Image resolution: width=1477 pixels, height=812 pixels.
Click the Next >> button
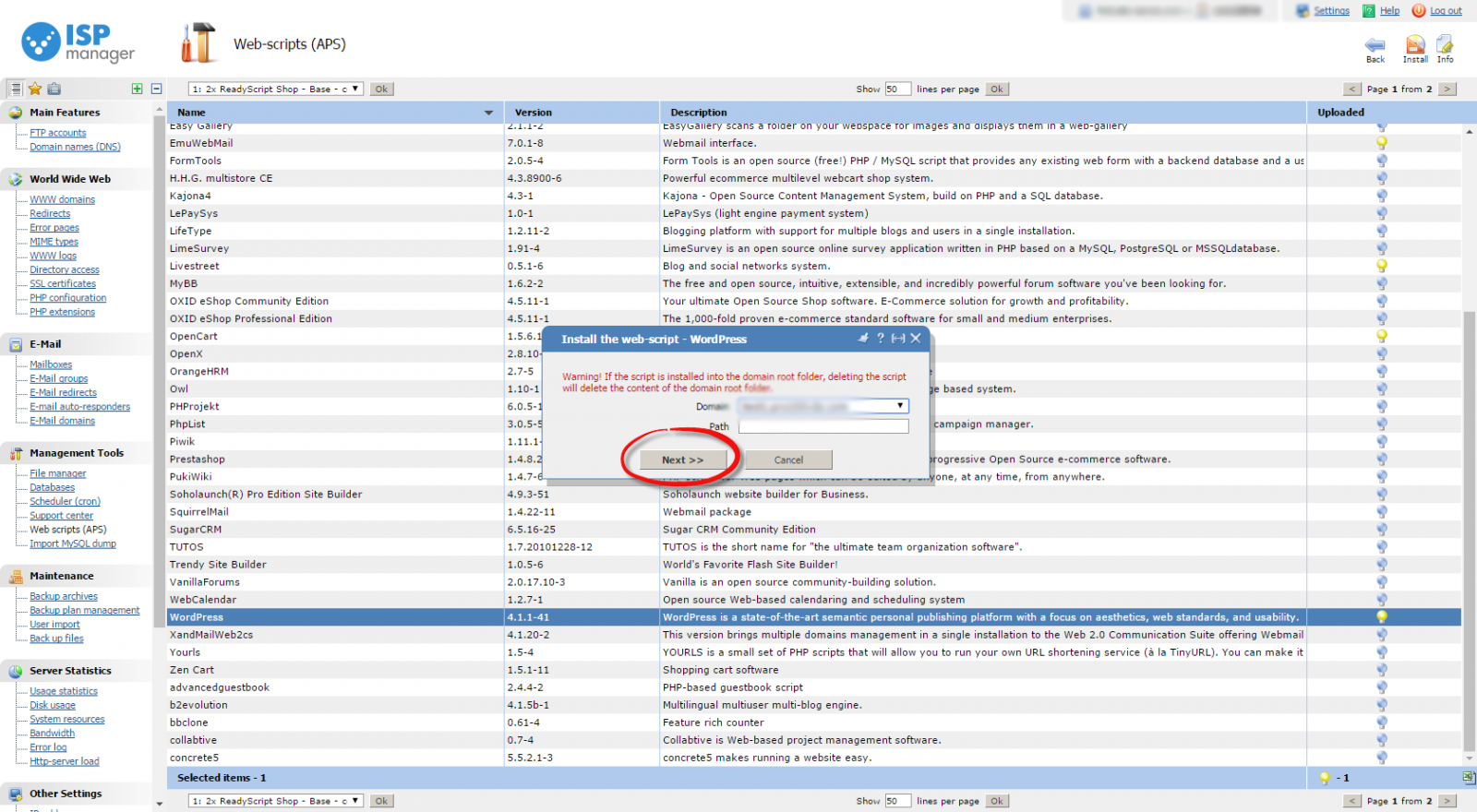click(x=682, y=460)
